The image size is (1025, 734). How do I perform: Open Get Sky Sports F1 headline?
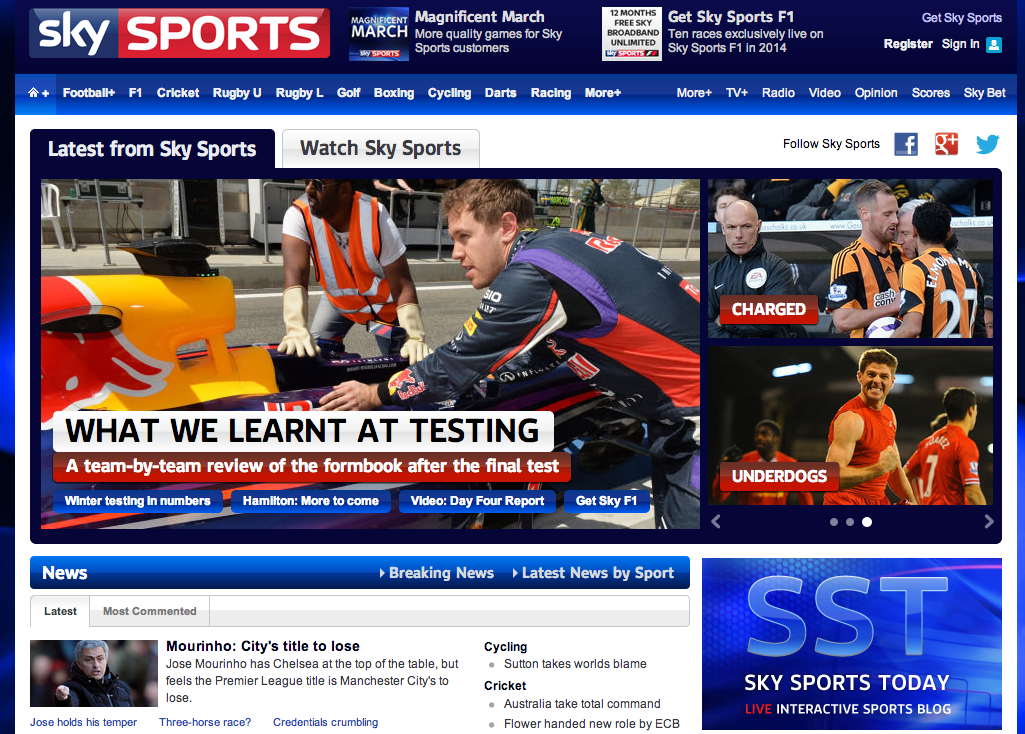[731, 17]
